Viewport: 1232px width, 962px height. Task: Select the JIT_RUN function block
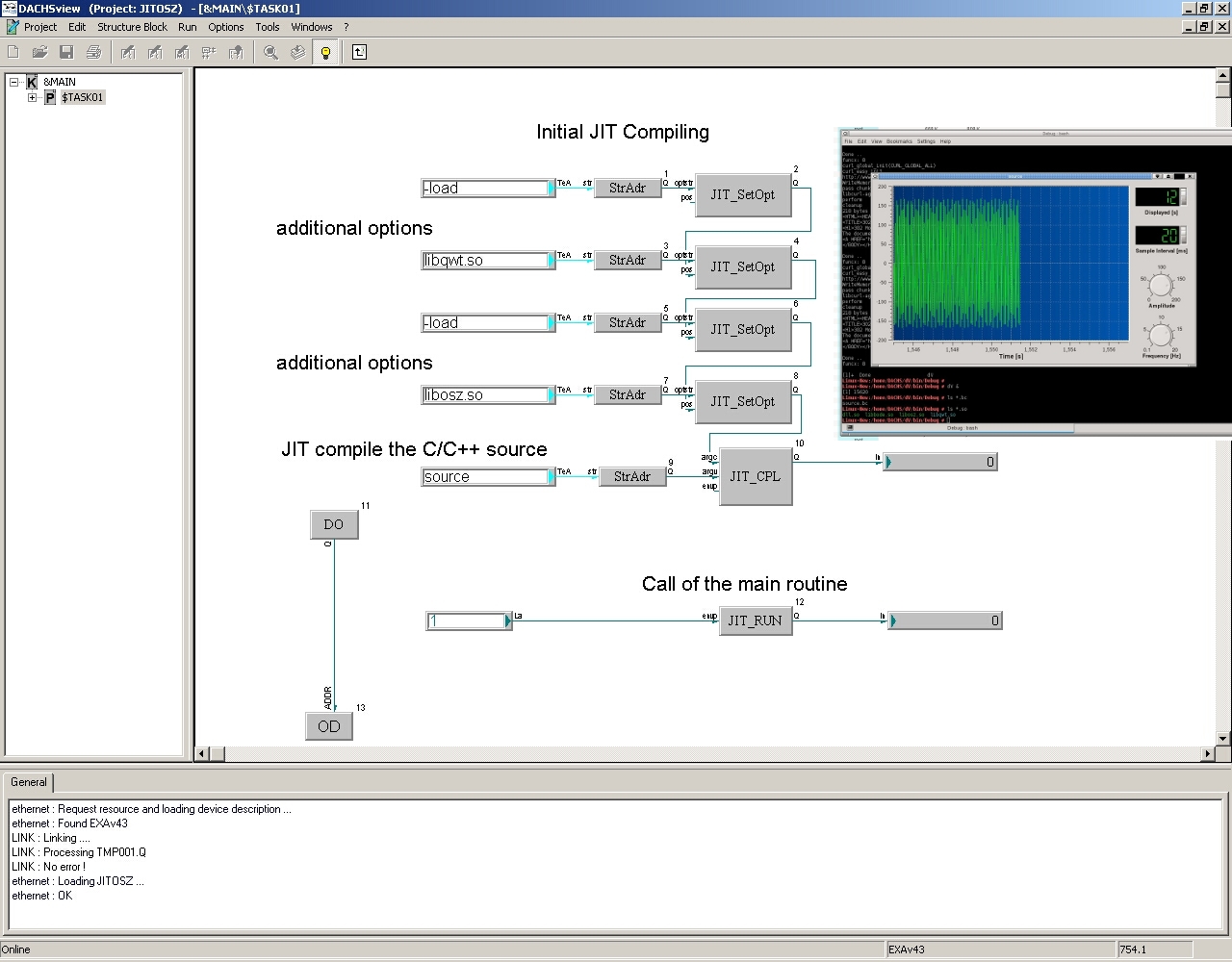tap(756, 620)
